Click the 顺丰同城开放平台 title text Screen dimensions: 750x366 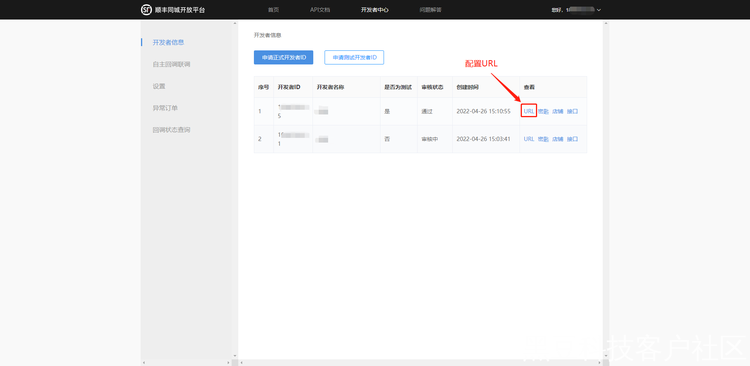180,10
